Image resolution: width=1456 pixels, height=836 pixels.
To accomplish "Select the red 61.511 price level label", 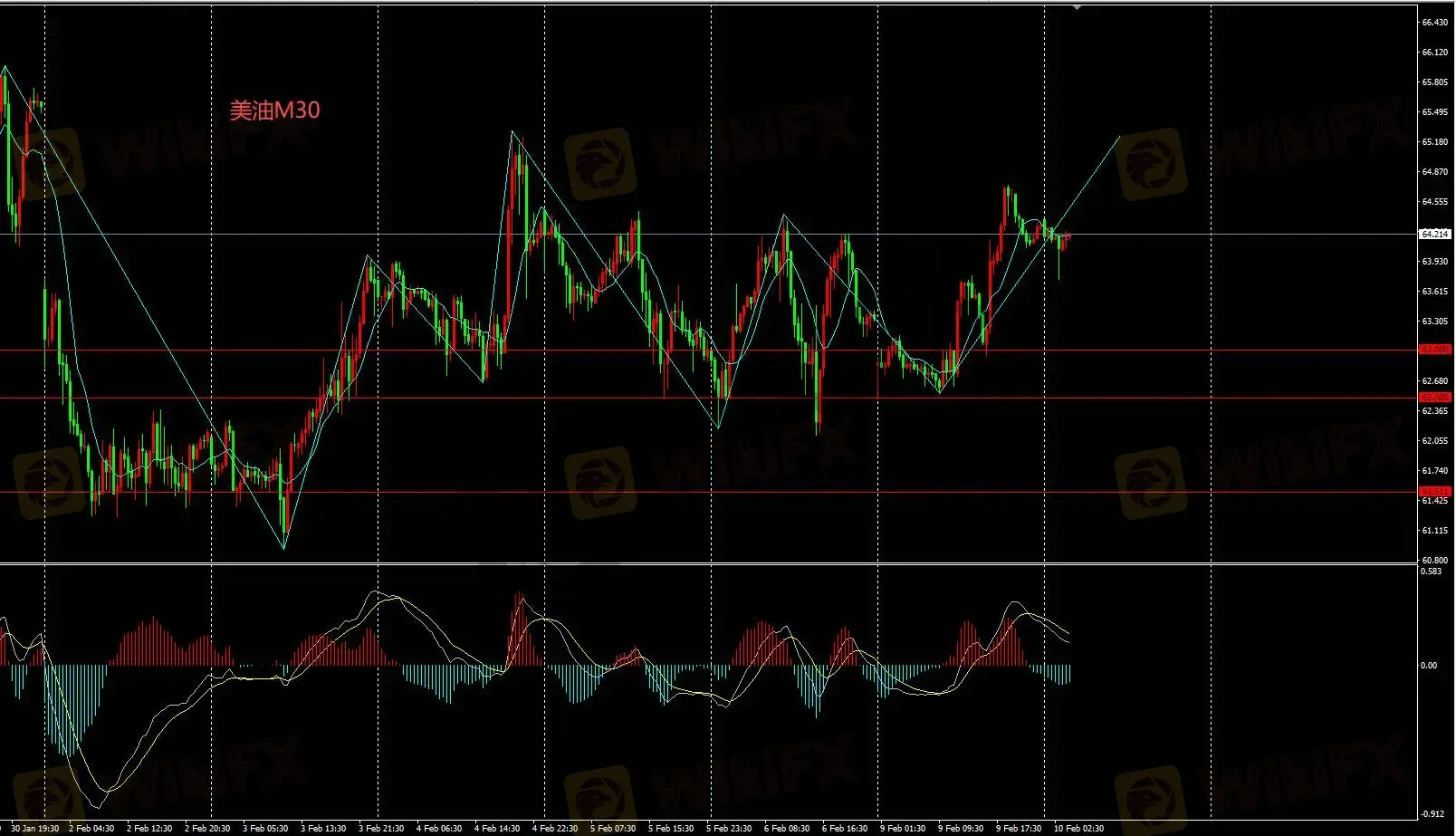I will [1435, 492].
